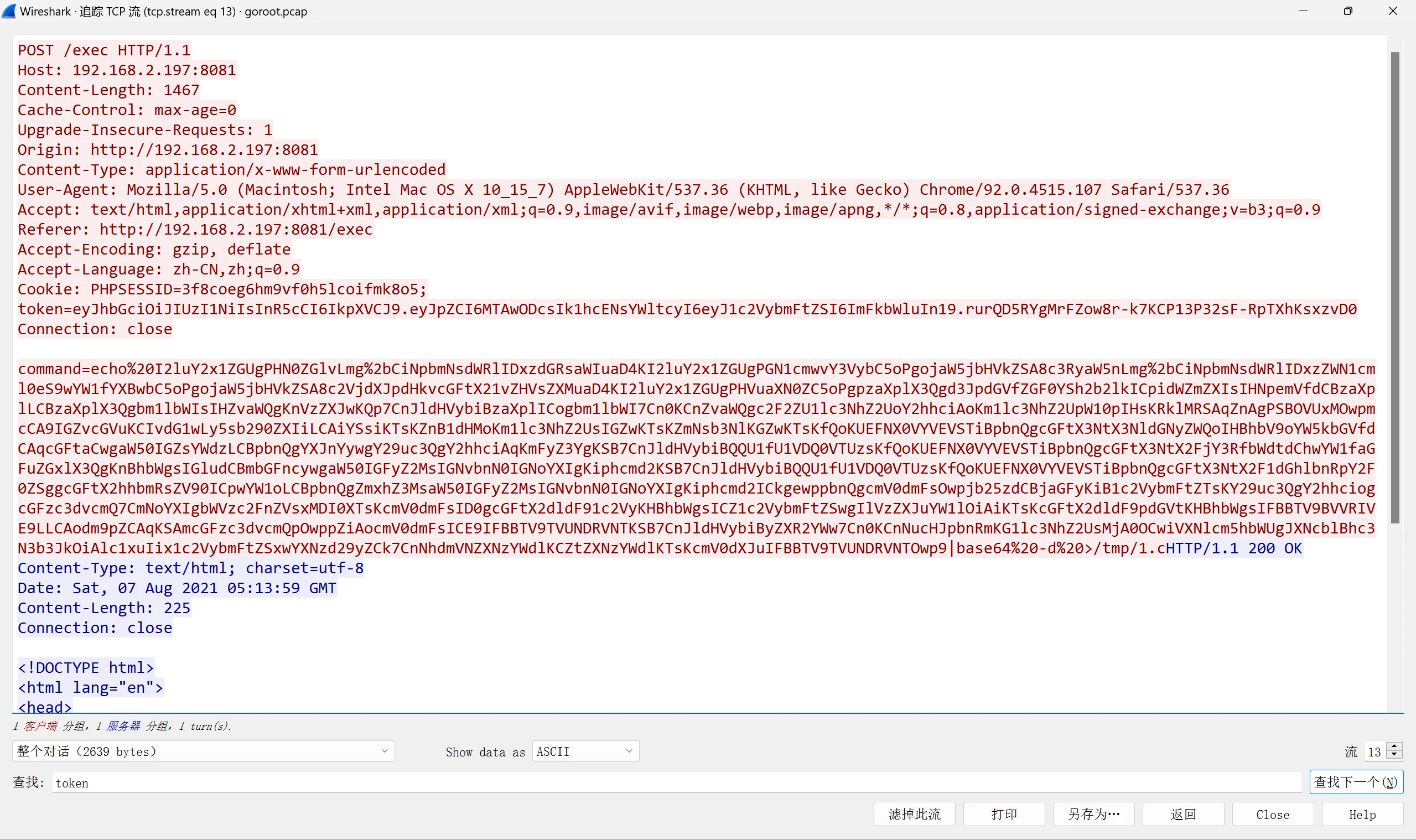The image size is (1416, 840).
Task: Click the Print (打印) button
Action: point(1003,814)
